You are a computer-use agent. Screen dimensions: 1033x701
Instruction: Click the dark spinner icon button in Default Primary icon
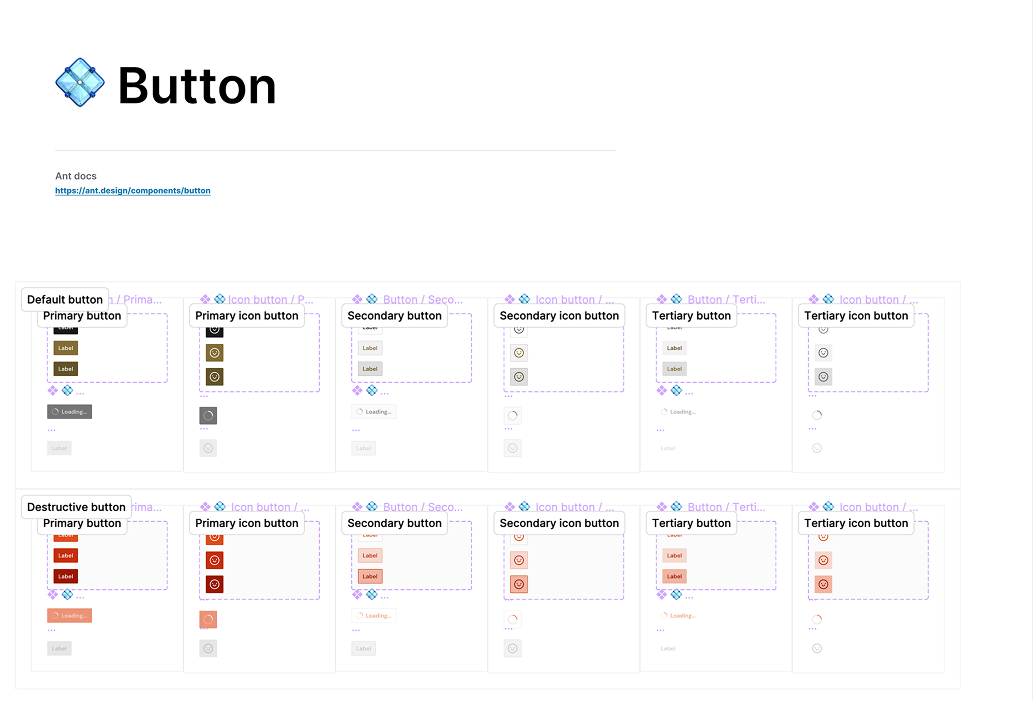(x=208, y=416)
